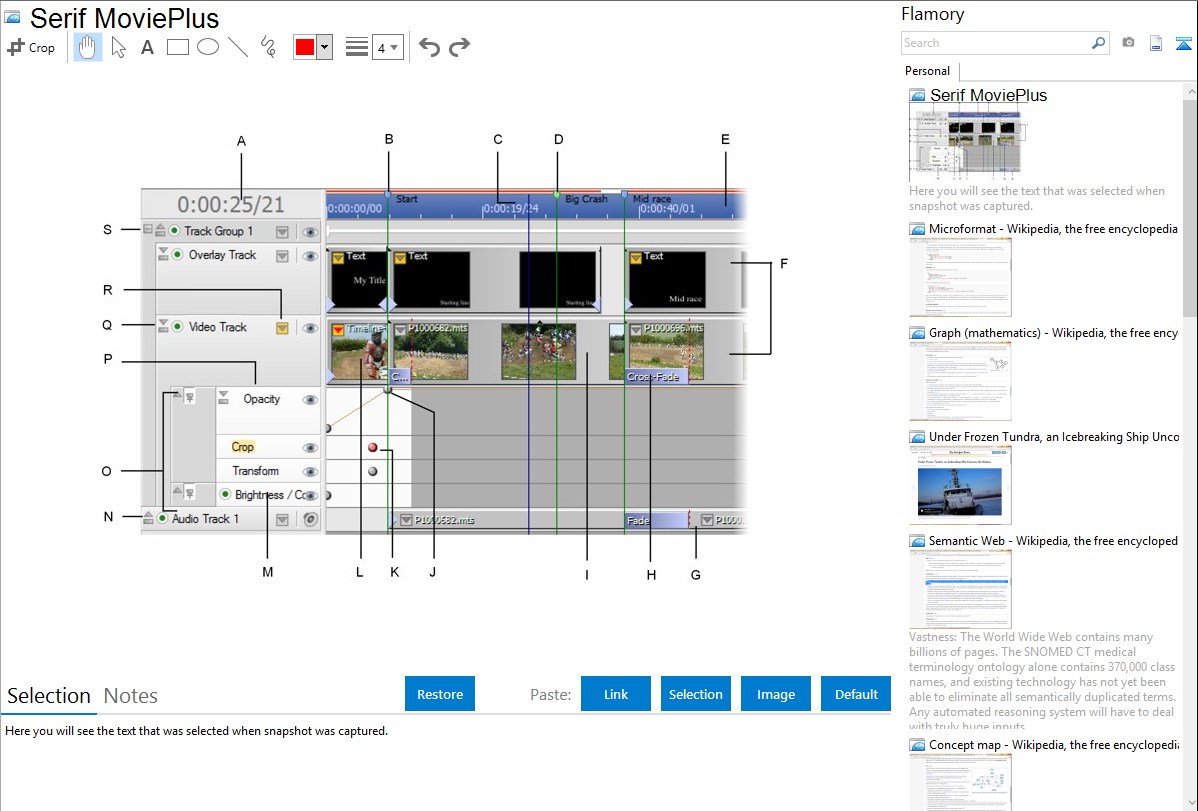The height and width of the screenshot is (811, 1198).
Task: Click the gray Transform keyframe dot
Action: (373, 472)
